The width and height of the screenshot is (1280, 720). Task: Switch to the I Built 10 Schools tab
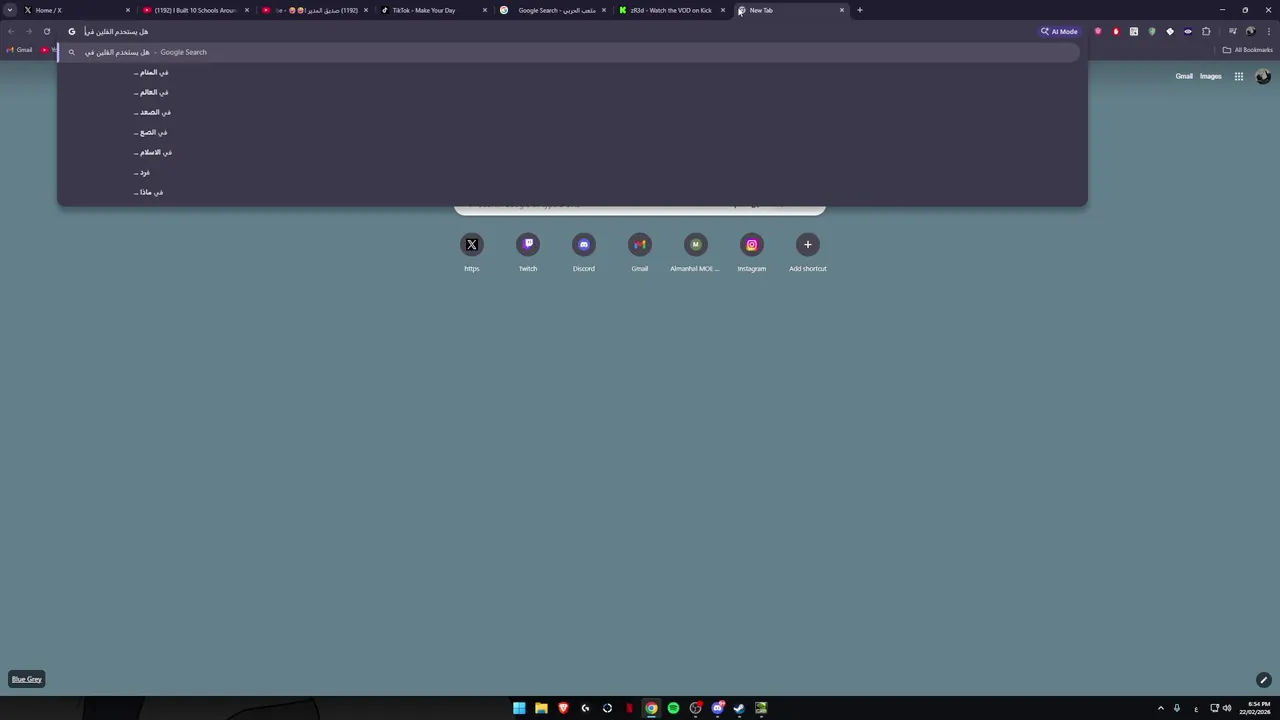[195, 10]
